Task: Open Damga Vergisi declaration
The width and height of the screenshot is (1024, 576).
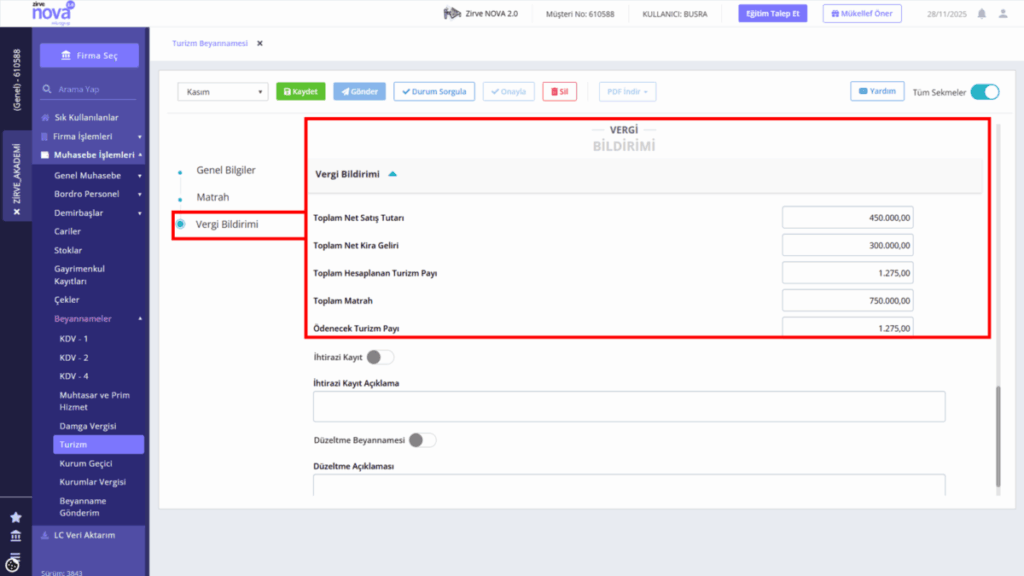Action: [x=88, y=426]
